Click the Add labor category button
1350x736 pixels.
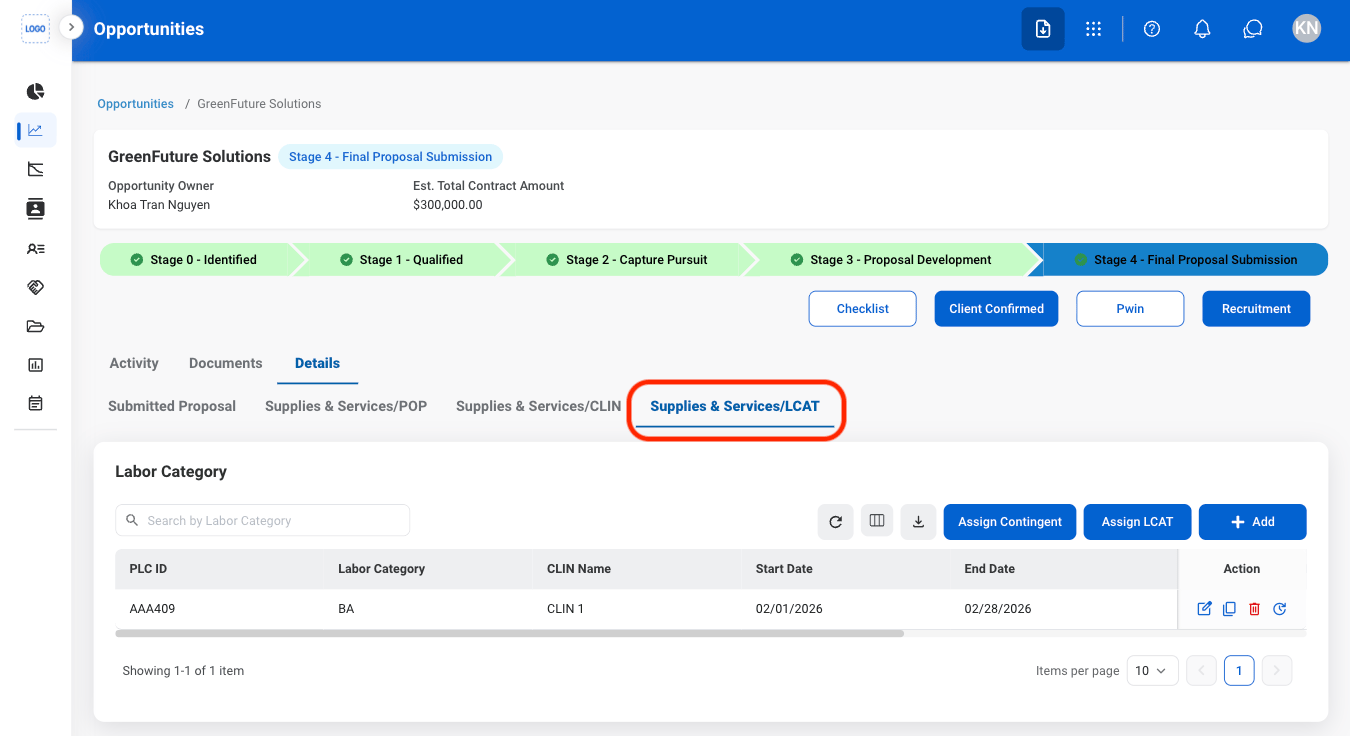click(1252, 522)
